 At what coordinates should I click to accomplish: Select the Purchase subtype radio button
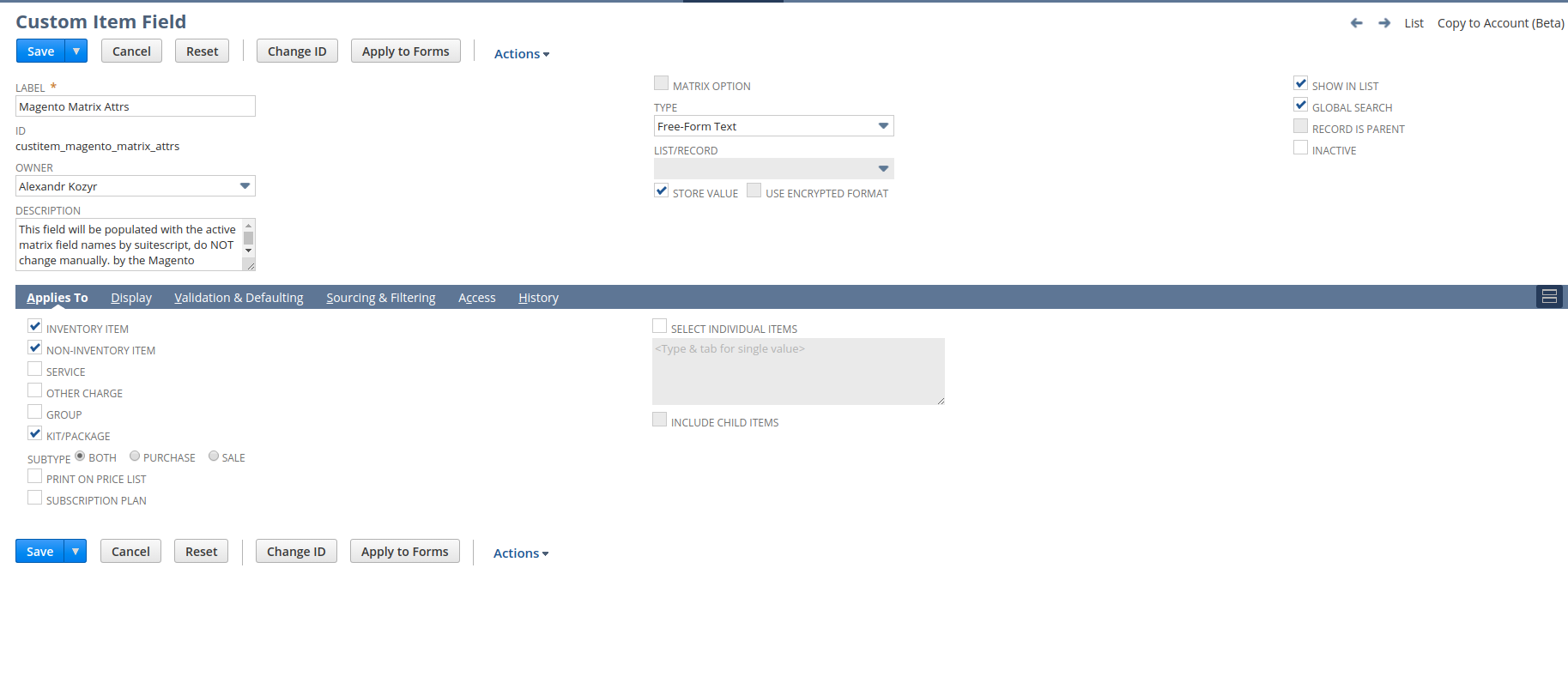coord(135,456)
